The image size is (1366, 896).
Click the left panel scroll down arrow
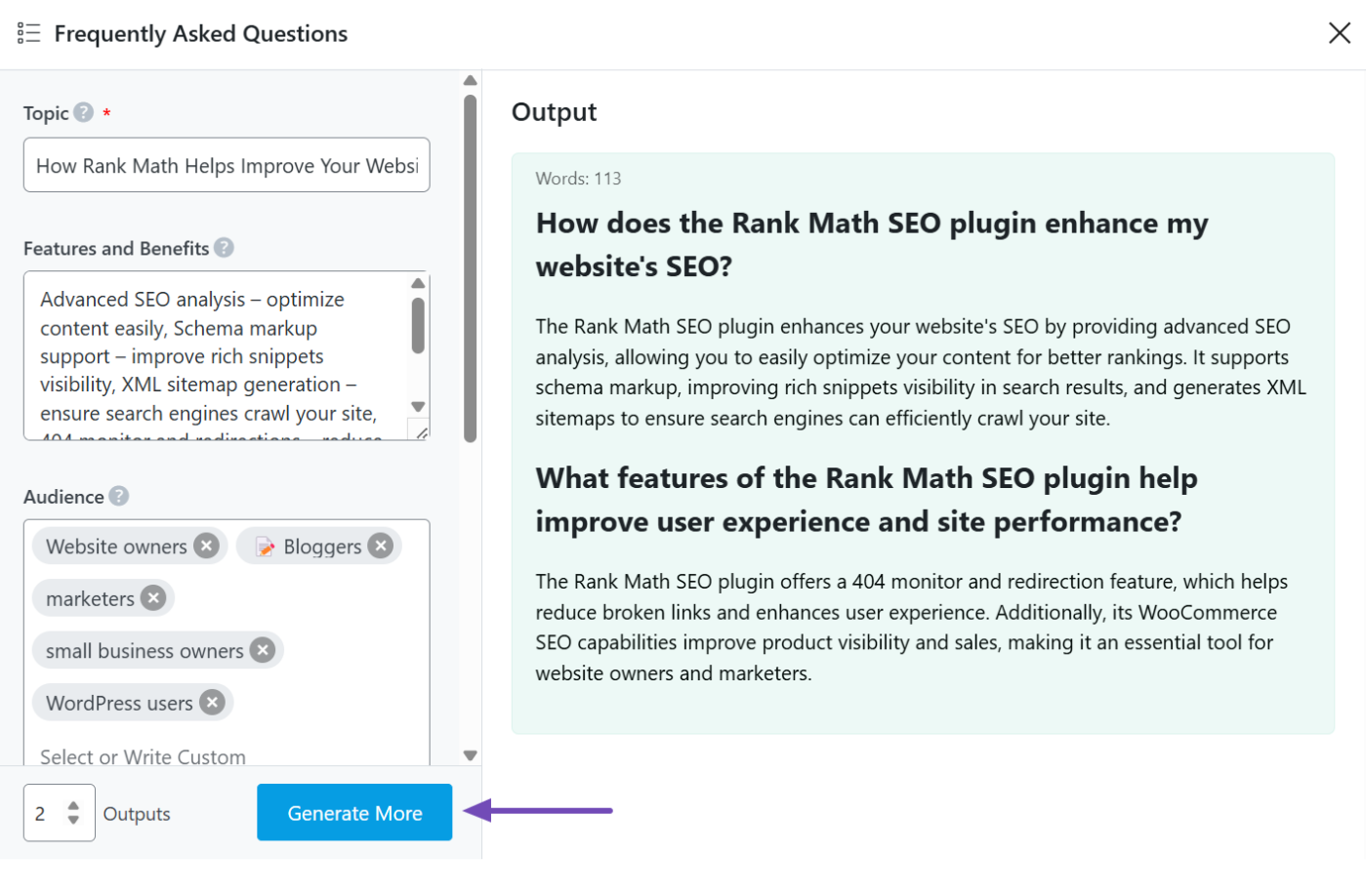click(471, 755)
